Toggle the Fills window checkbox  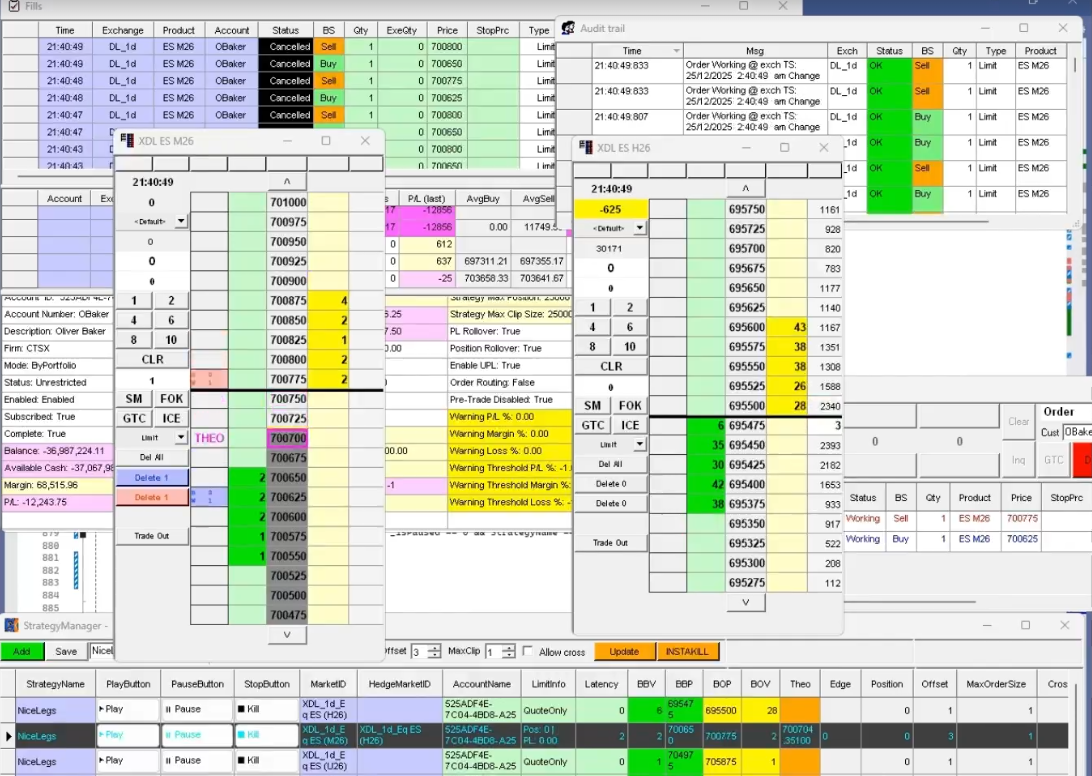point(13,6)
